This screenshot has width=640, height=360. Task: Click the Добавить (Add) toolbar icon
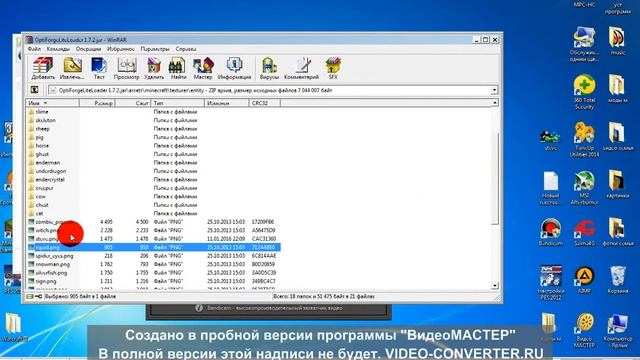[x=43, y=68]
